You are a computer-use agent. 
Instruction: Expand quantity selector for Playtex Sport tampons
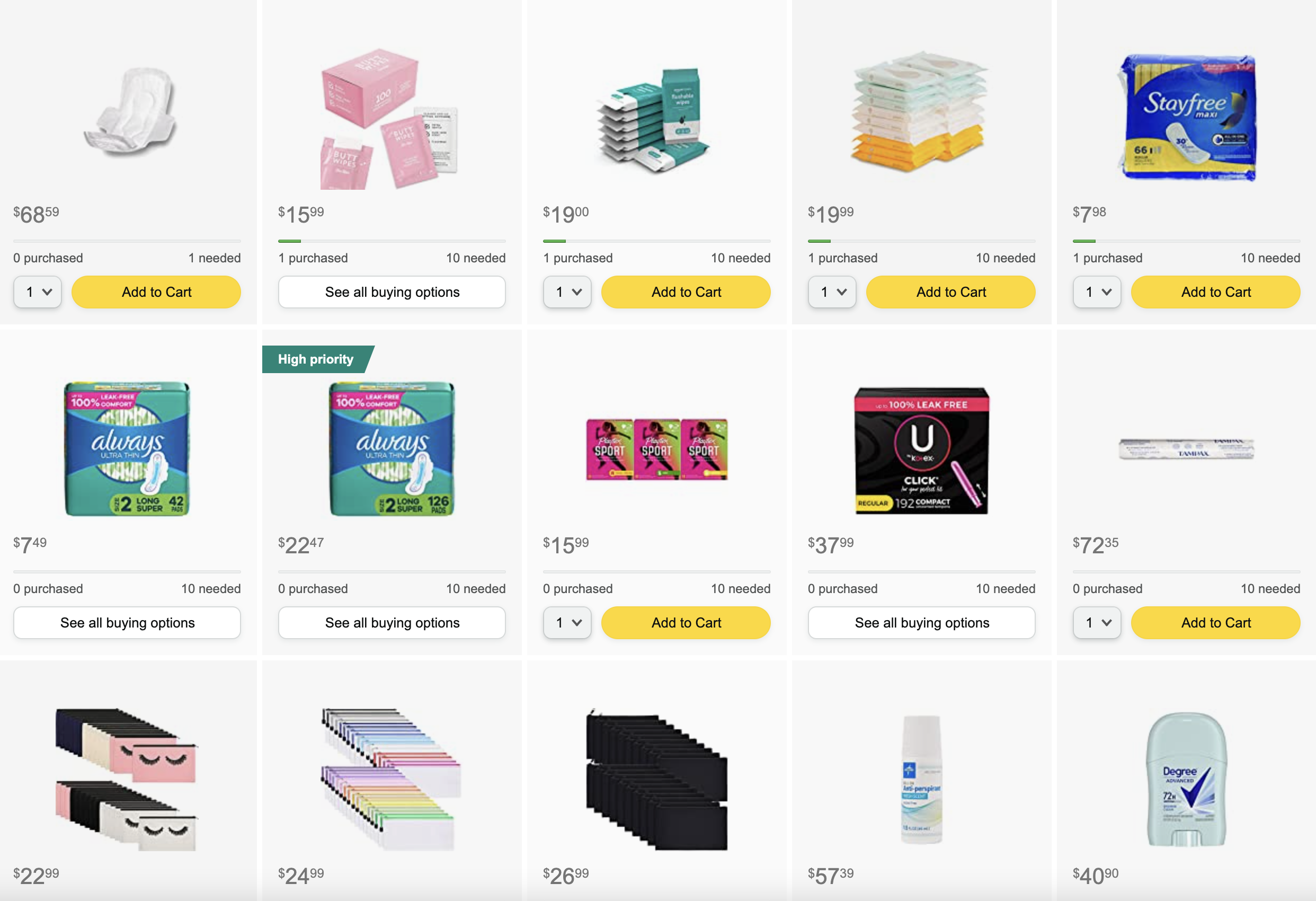[x=567, y=623]
